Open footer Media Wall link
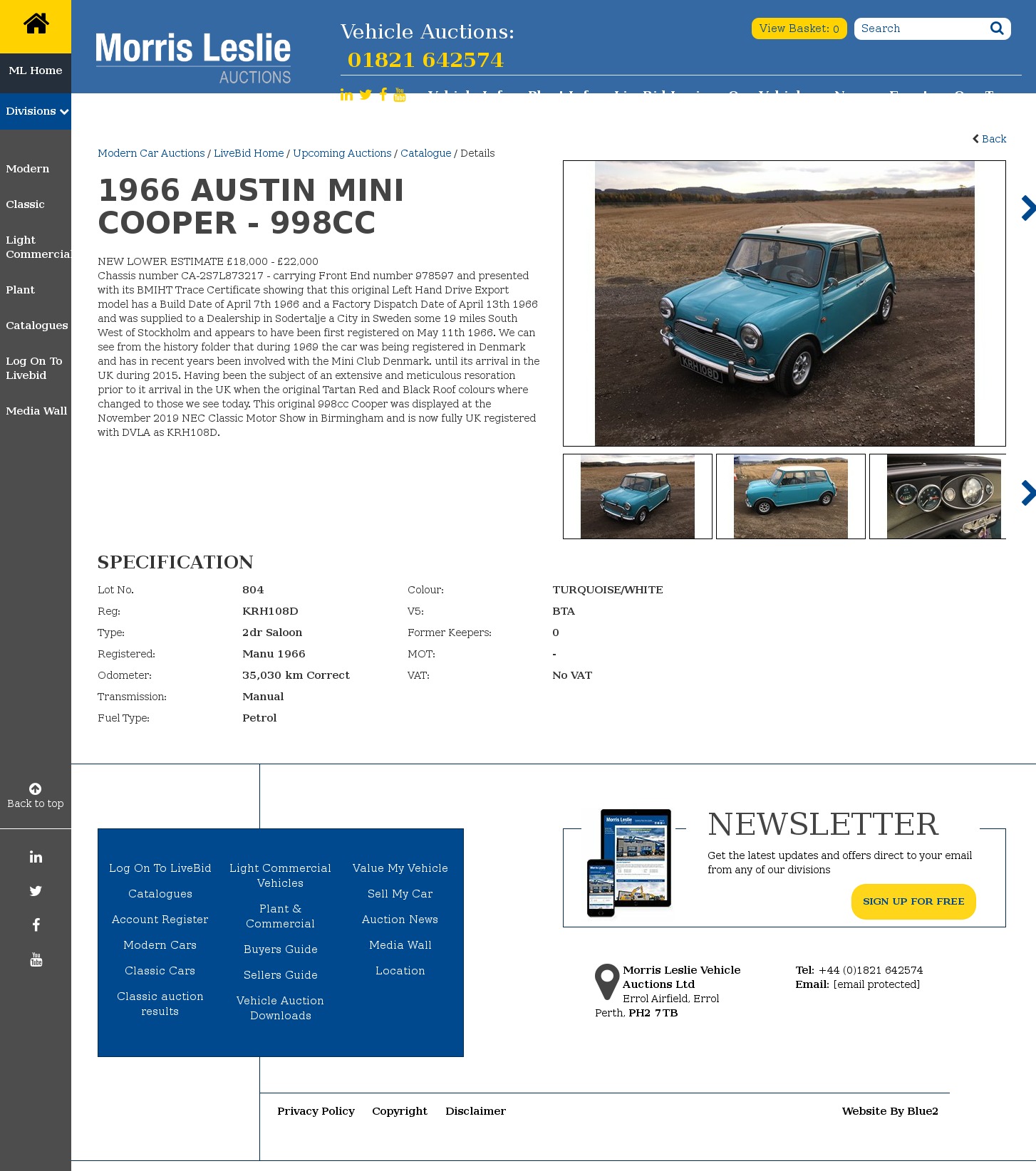 tap(400, 945)
